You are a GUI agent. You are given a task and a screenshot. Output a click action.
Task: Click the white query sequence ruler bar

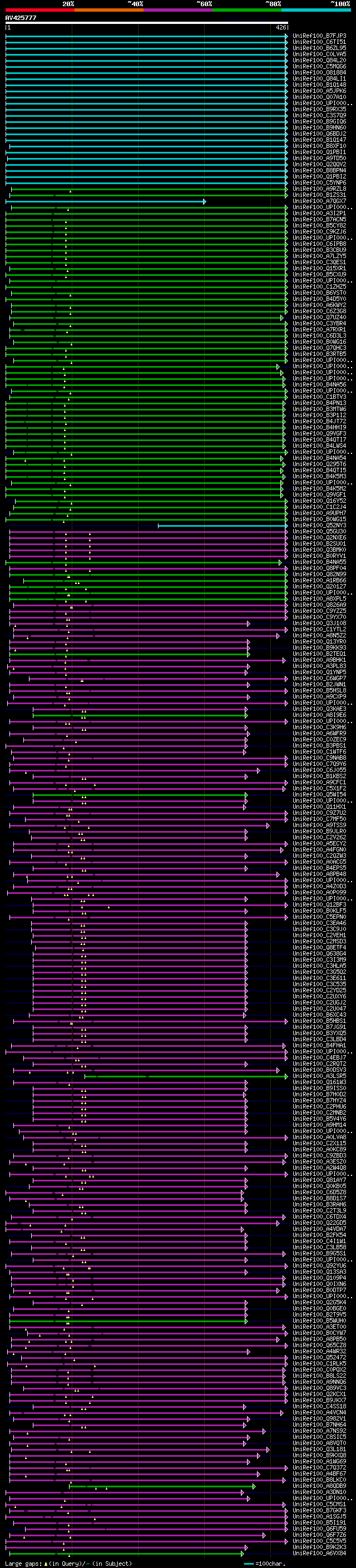point(146,23)
